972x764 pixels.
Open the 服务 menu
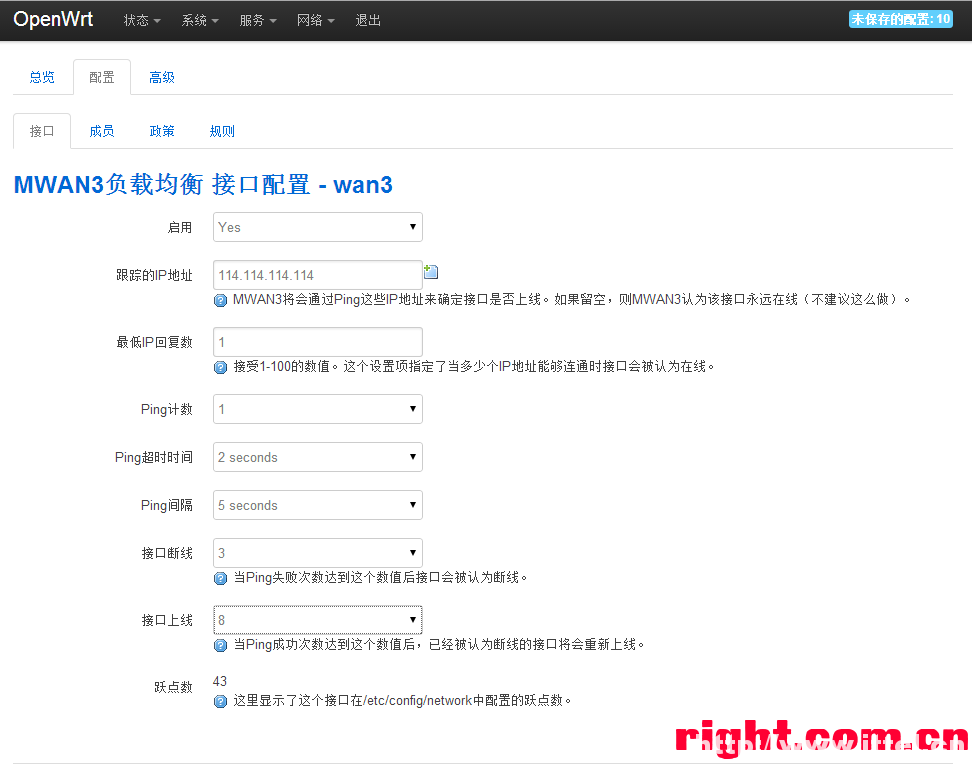point(258,20)
